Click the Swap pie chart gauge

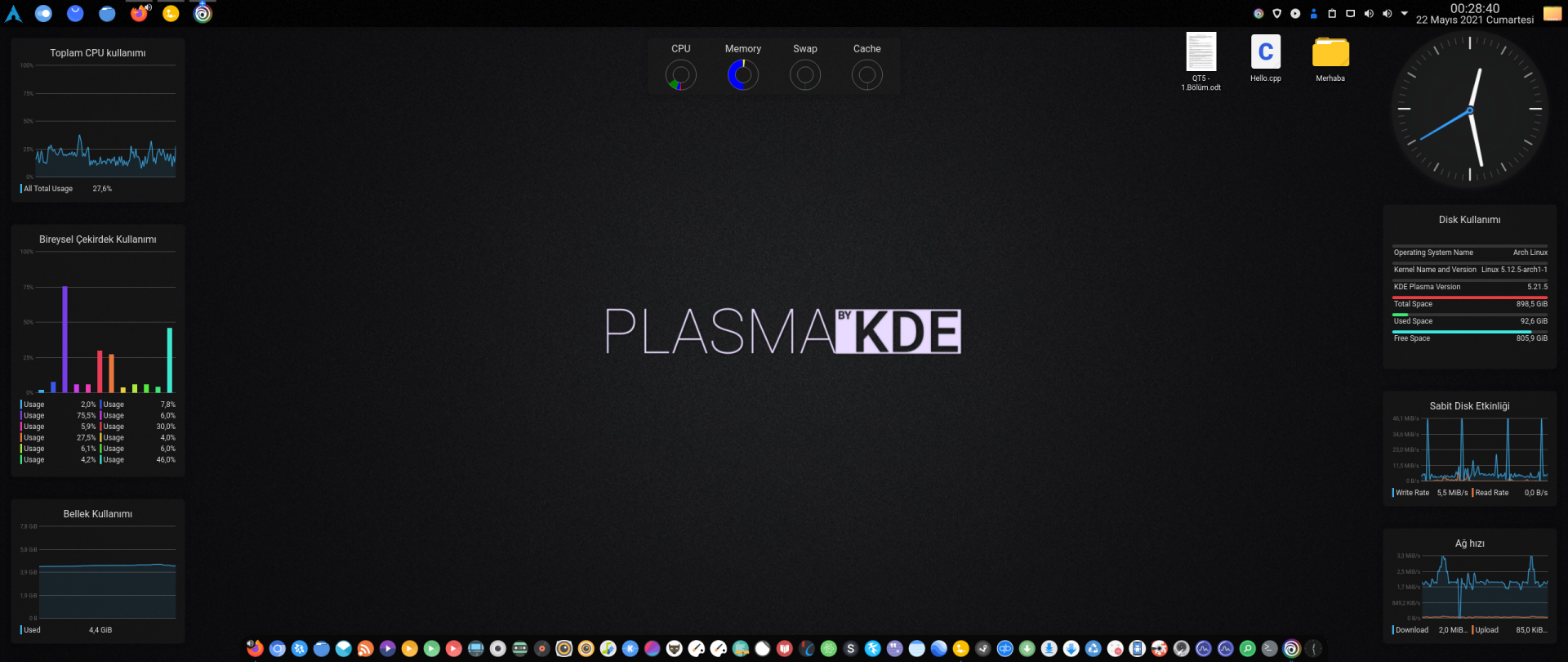pyautogui.click(x=805, y=75)
